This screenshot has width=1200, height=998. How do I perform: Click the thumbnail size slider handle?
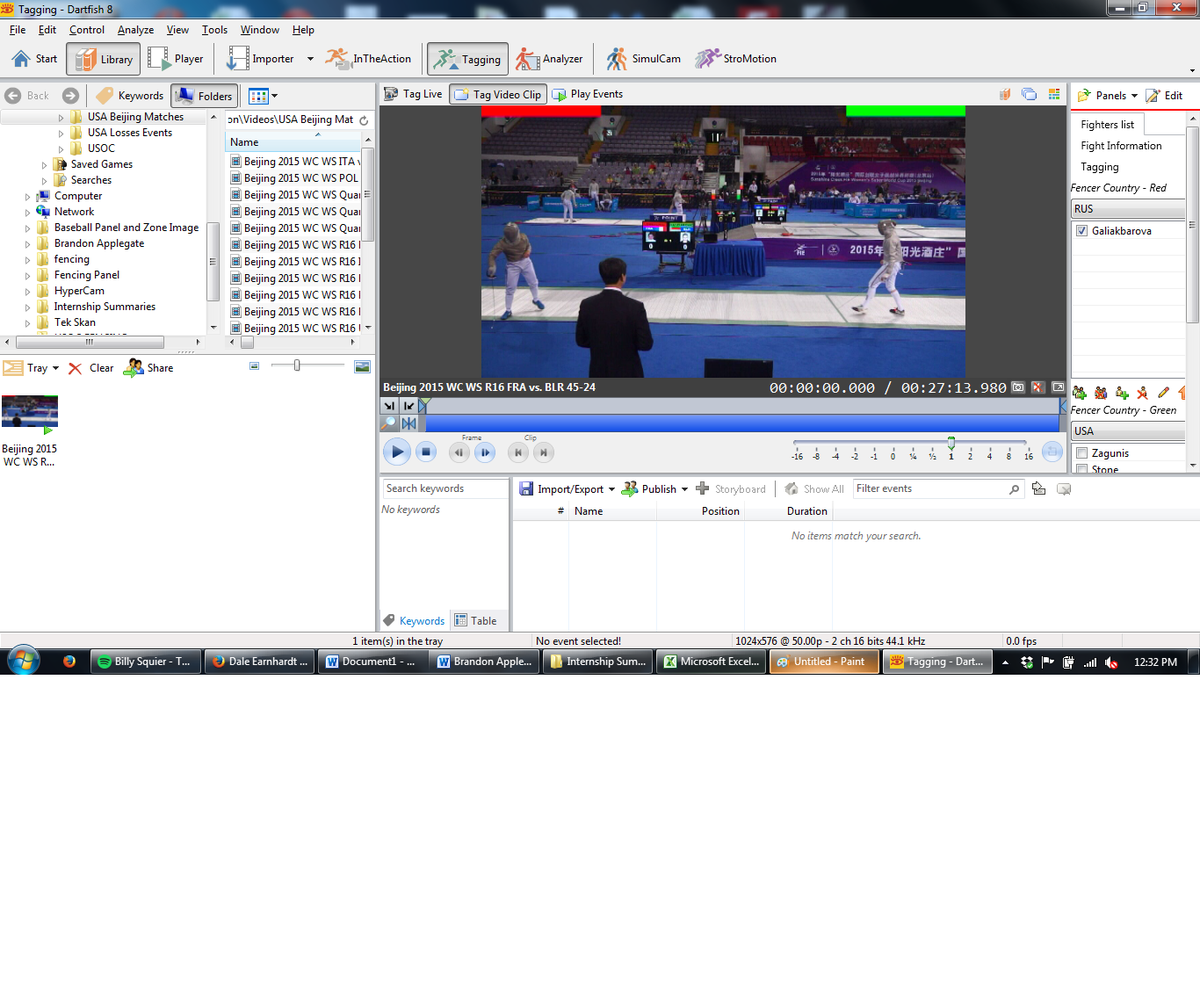pos(297,366)
